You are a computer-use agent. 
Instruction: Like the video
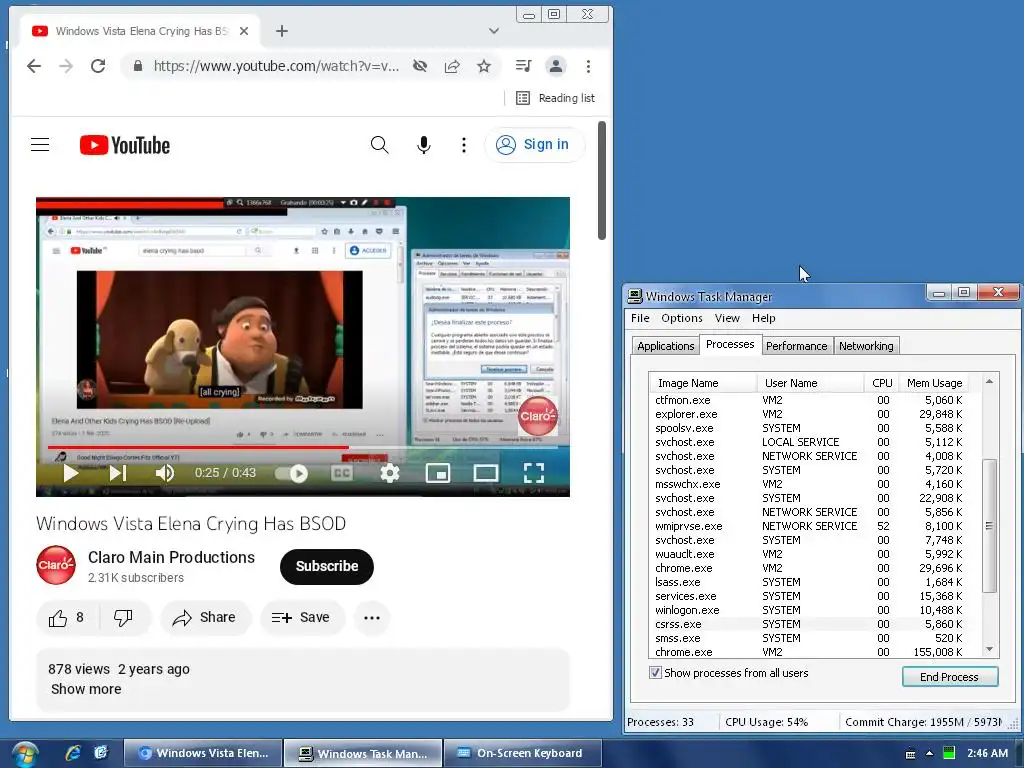tap(66, 618)
